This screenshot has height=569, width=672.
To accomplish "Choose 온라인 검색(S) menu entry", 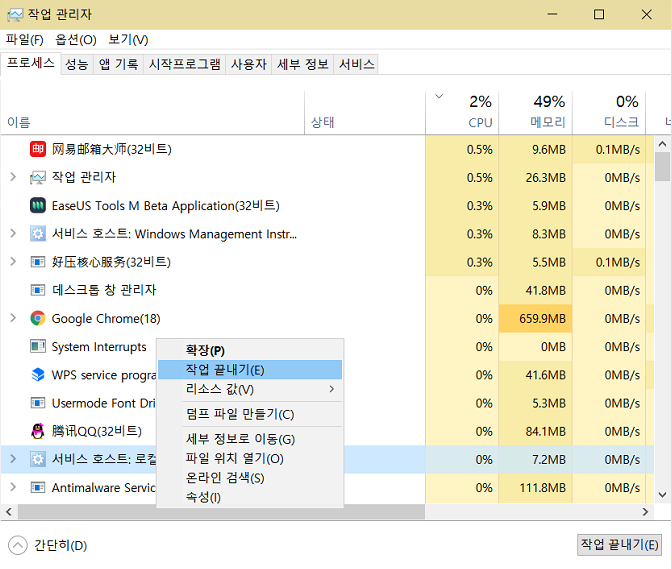I will pos(250,478).
